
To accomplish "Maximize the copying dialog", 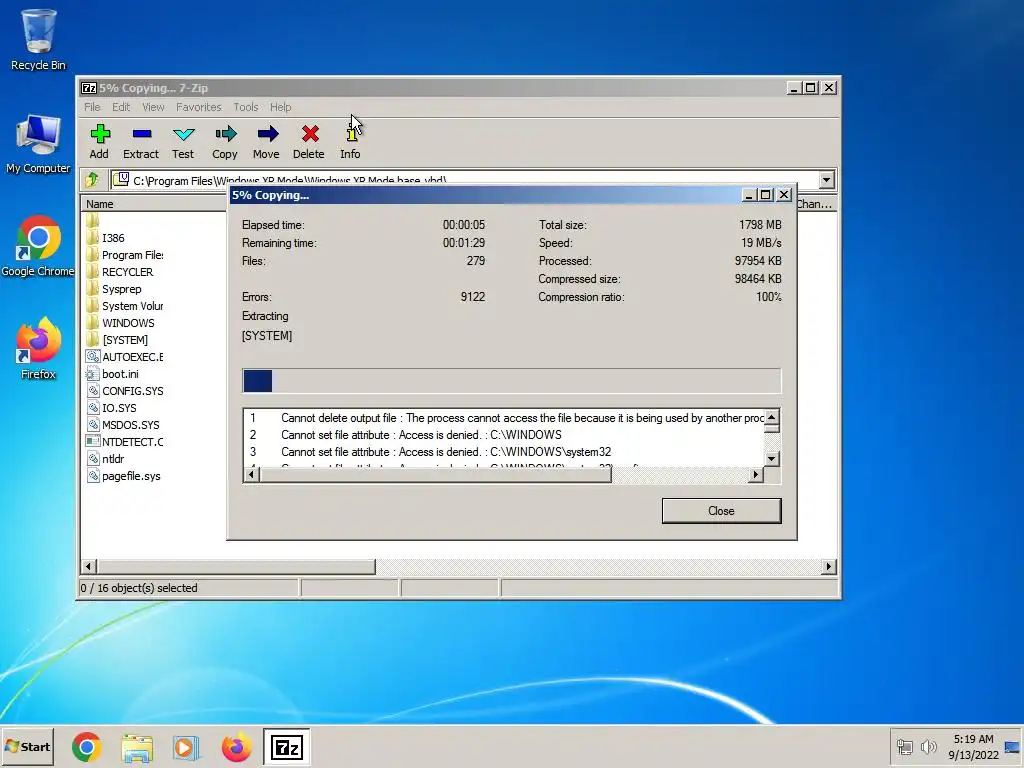I will click(x=765, y=195).
